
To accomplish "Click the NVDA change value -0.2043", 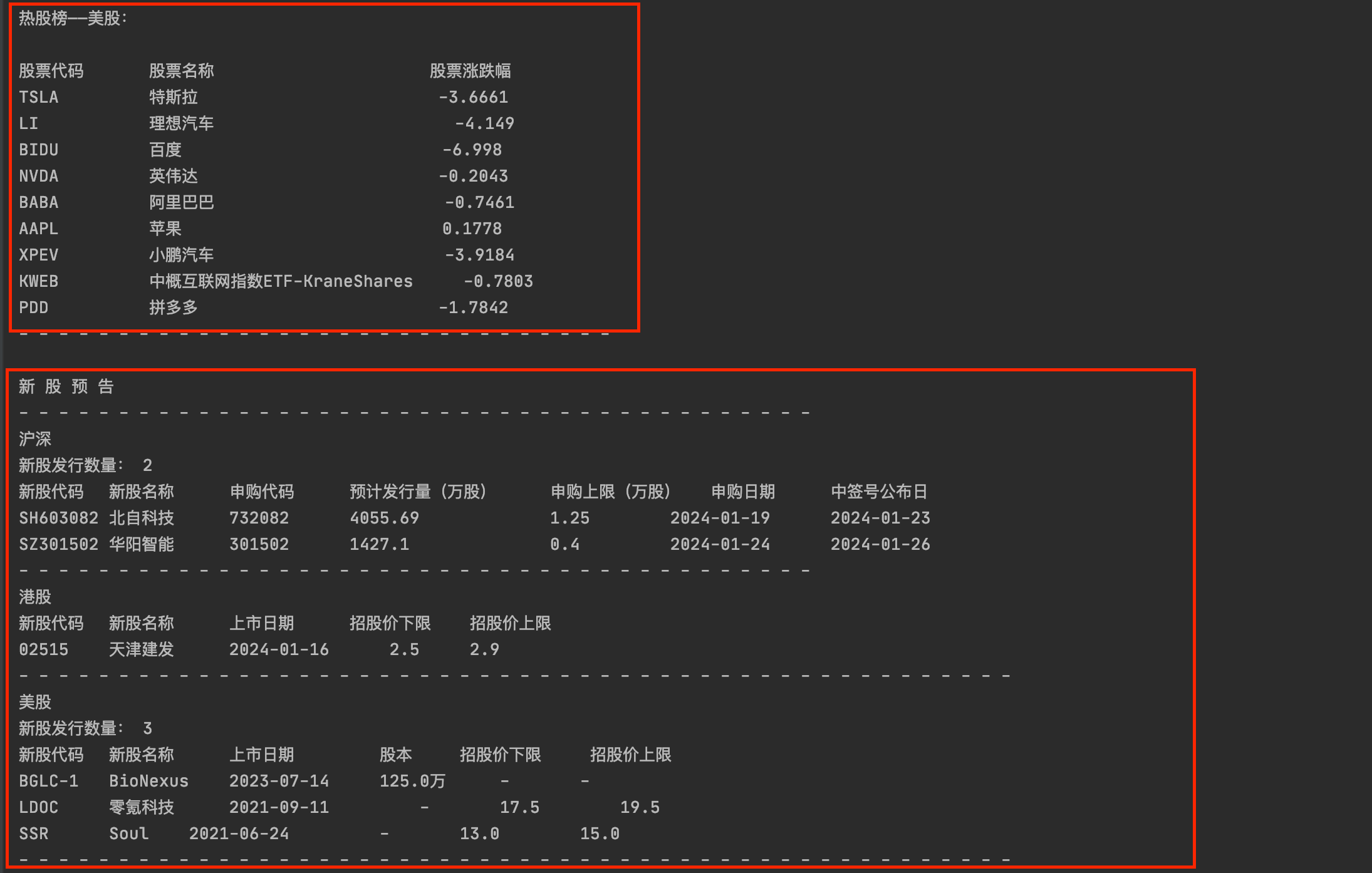I will pyautogui.click(x=473, y=176).
